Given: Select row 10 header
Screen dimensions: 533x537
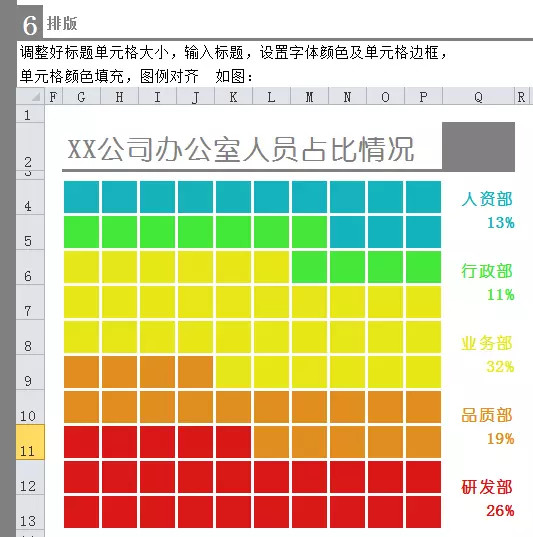Looking at the screenshot, I should click(x=30, y=407).
